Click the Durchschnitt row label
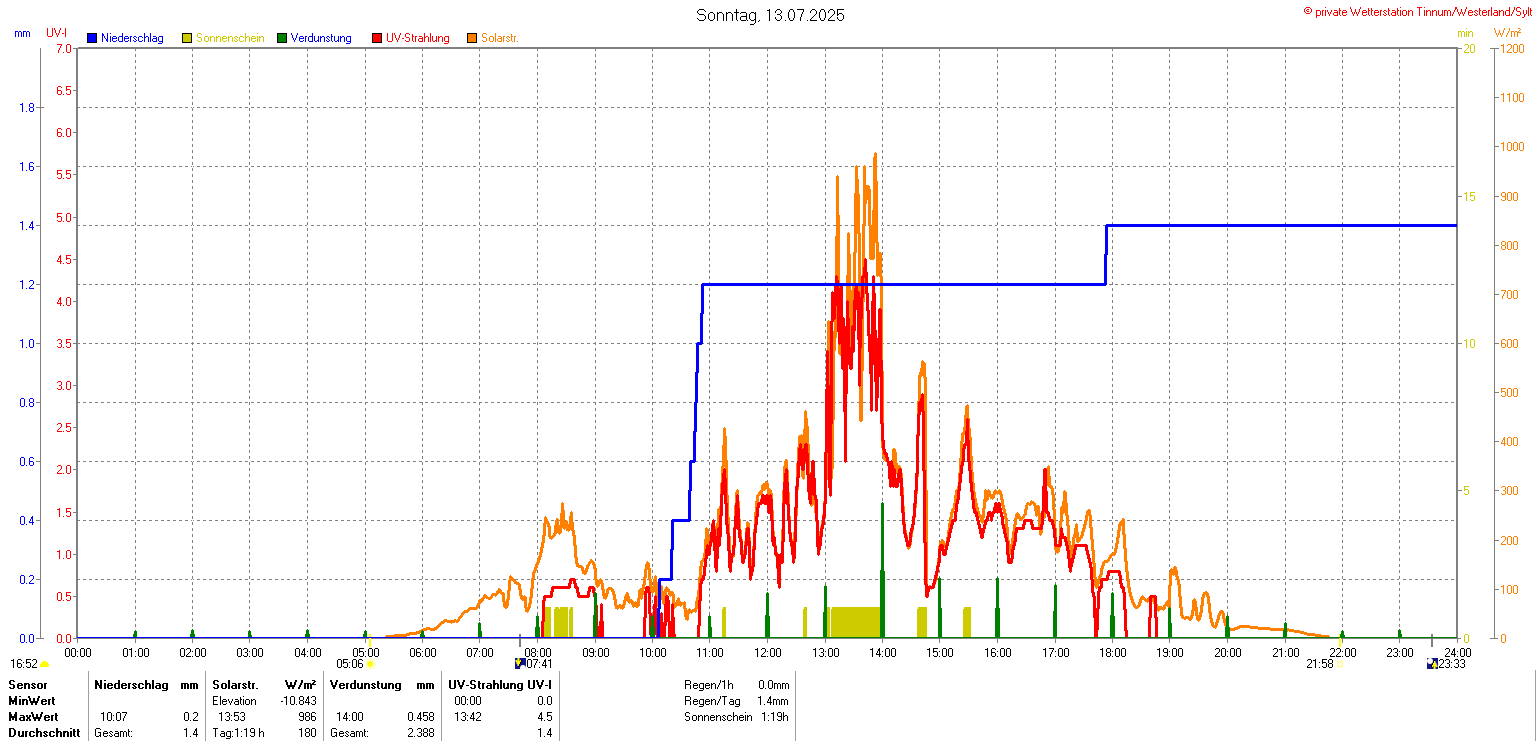Image resolution: width=1536 pixels, height=741 pixels. [44, 733]
